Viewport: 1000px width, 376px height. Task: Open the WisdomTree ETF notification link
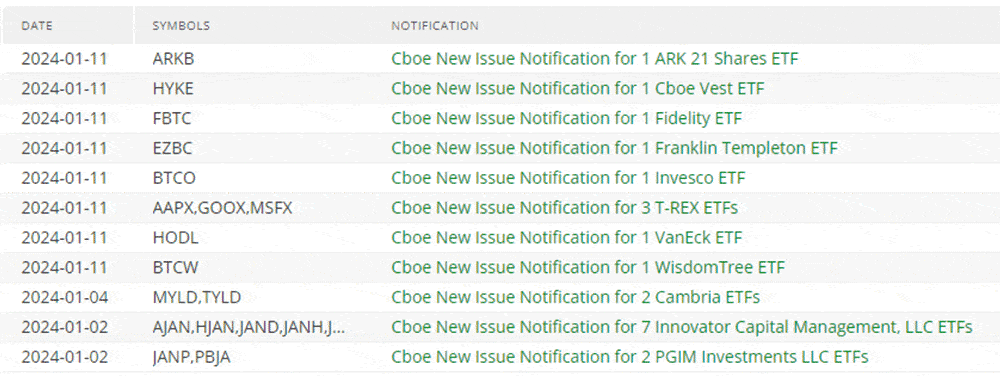[x=588, y=268]
